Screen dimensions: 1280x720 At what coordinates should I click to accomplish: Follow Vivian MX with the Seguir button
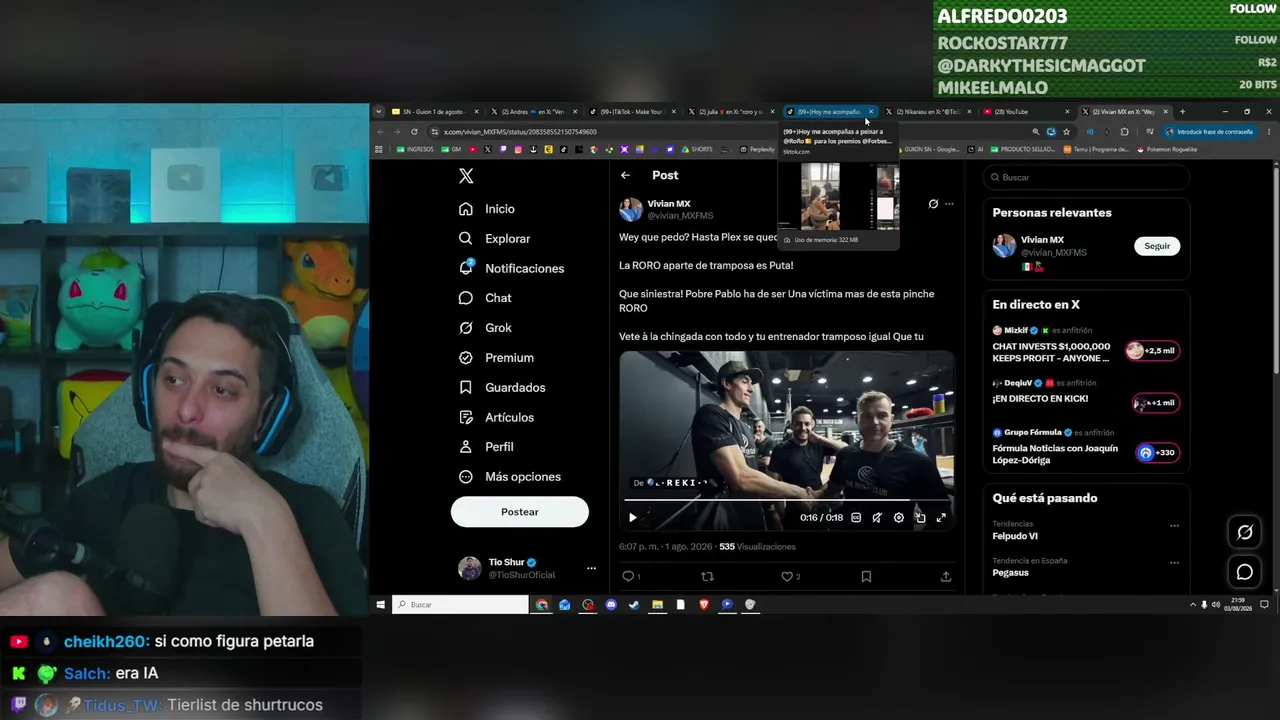point(1157,246)
